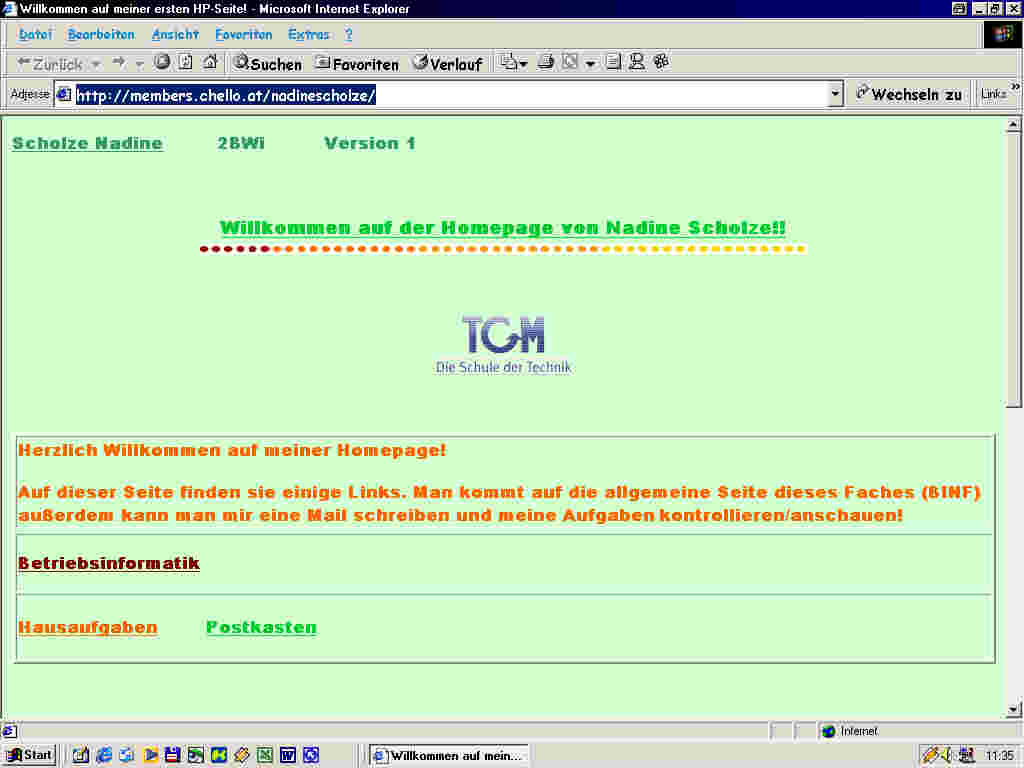The width and height of the screenshot is (1024, 768).
Task: Click the Internet Explorer title bar icon
Action: [x=9, y=8]
